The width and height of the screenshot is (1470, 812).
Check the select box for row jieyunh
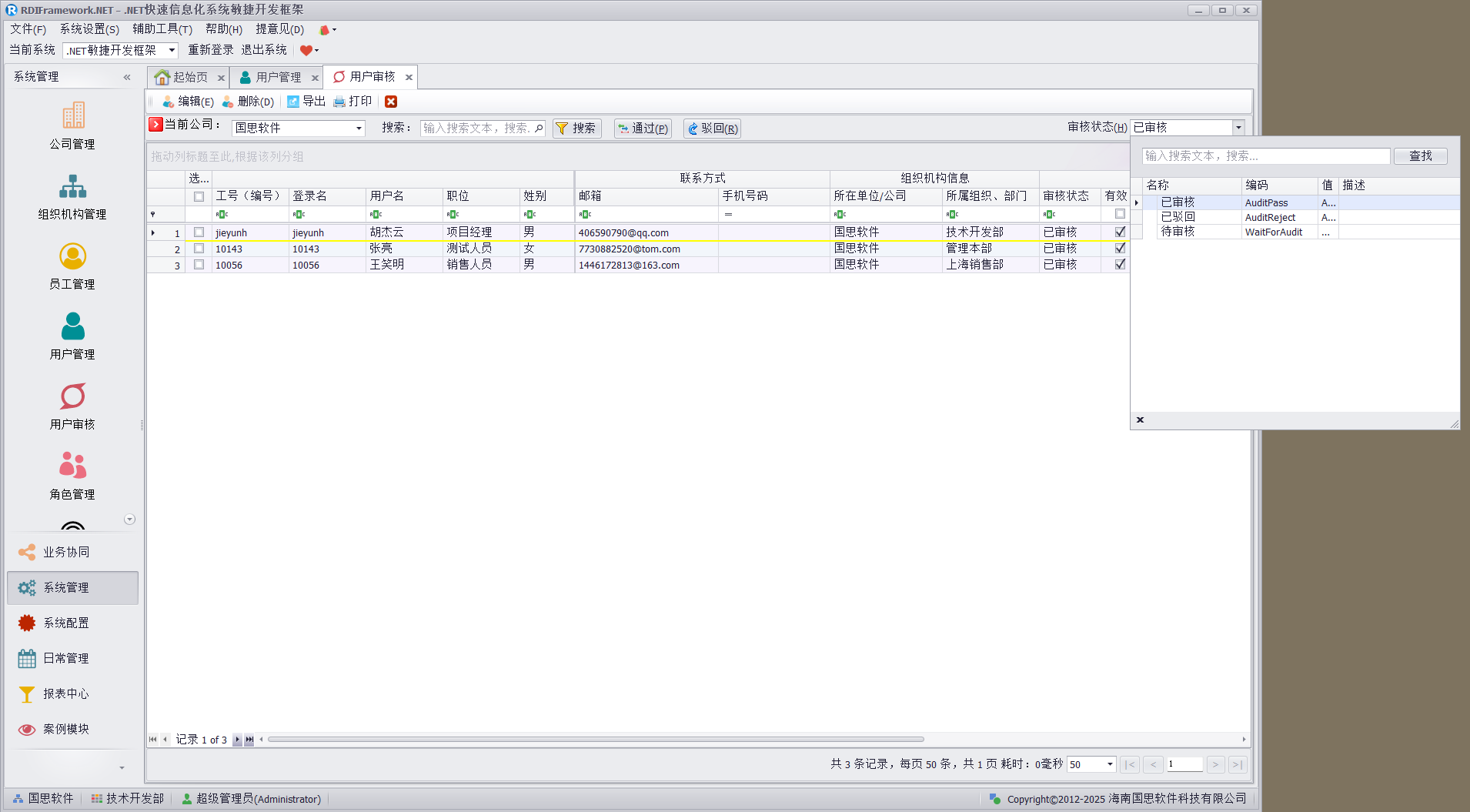pyautogui.click(x=199, y=232)
